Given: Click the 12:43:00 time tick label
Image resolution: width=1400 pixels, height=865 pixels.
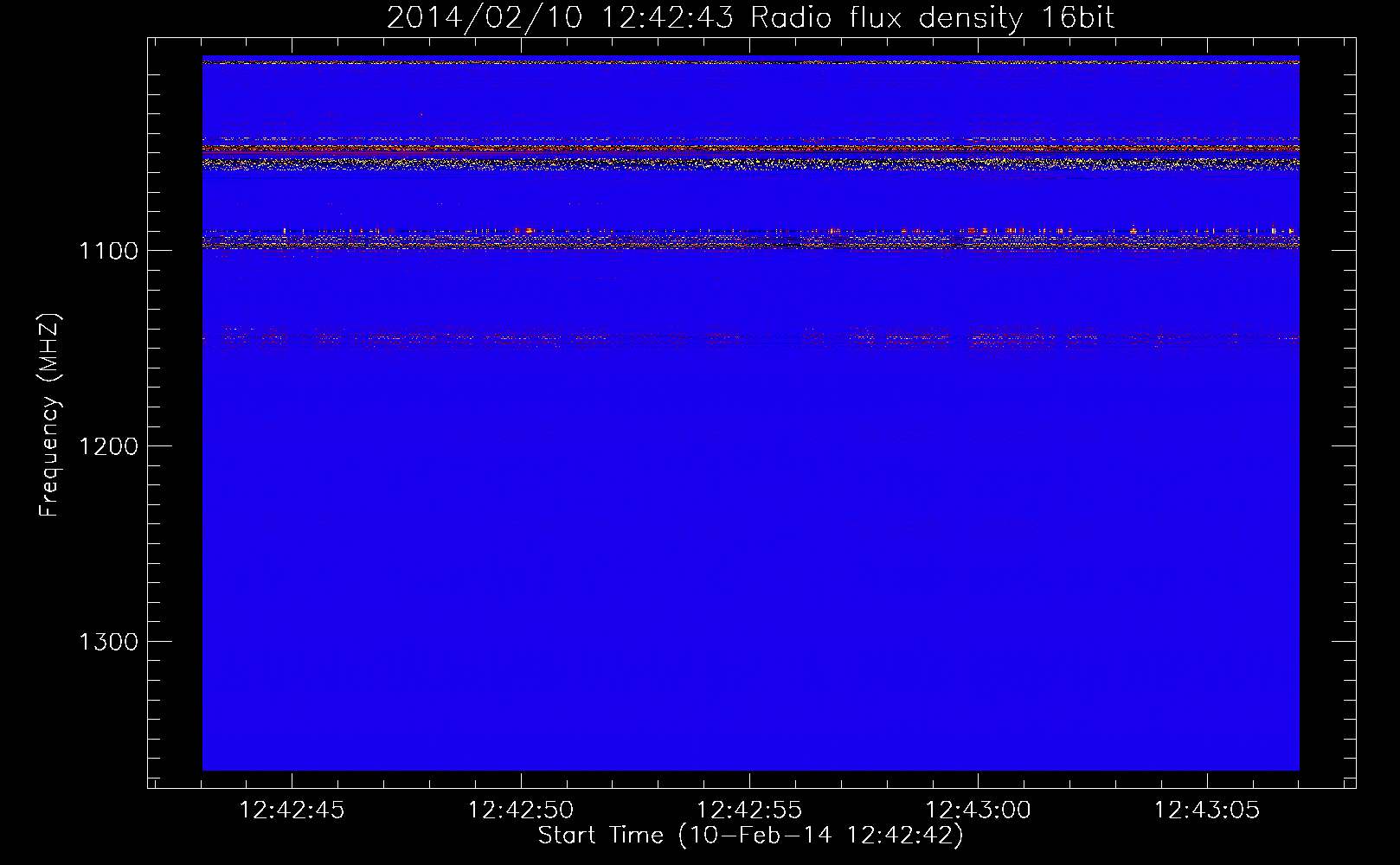Looking at the screenshot, I should click(979, 811).
